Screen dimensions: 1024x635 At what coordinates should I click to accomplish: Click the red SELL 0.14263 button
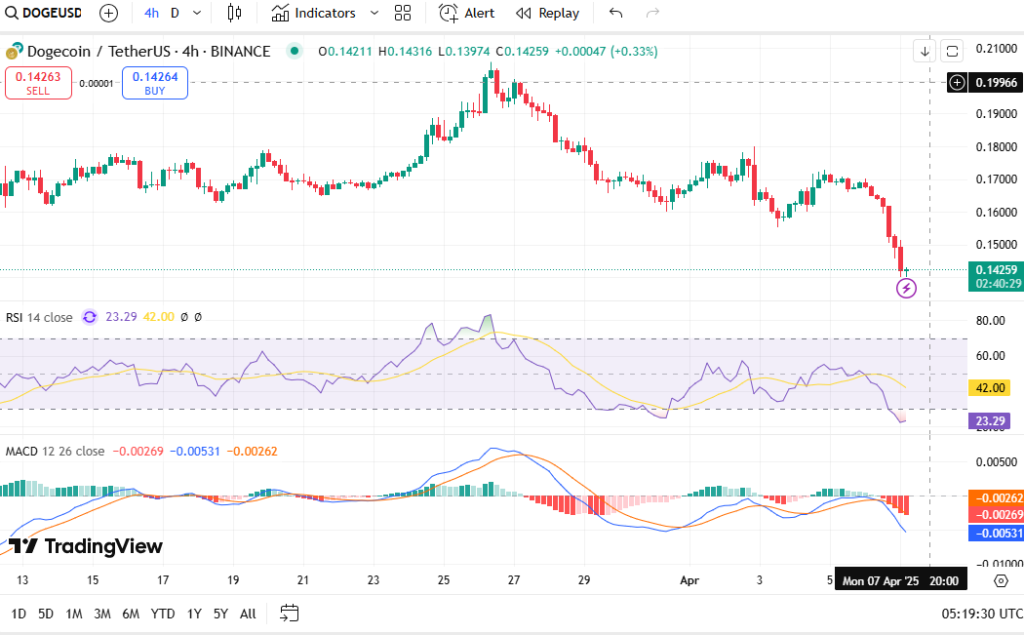tap(39, 83)
